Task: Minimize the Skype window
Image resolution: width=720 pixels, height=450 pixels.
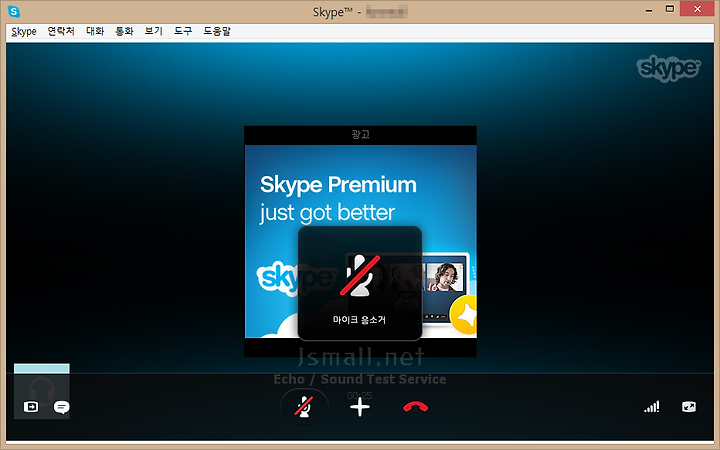Action: [x=649, y=10]
